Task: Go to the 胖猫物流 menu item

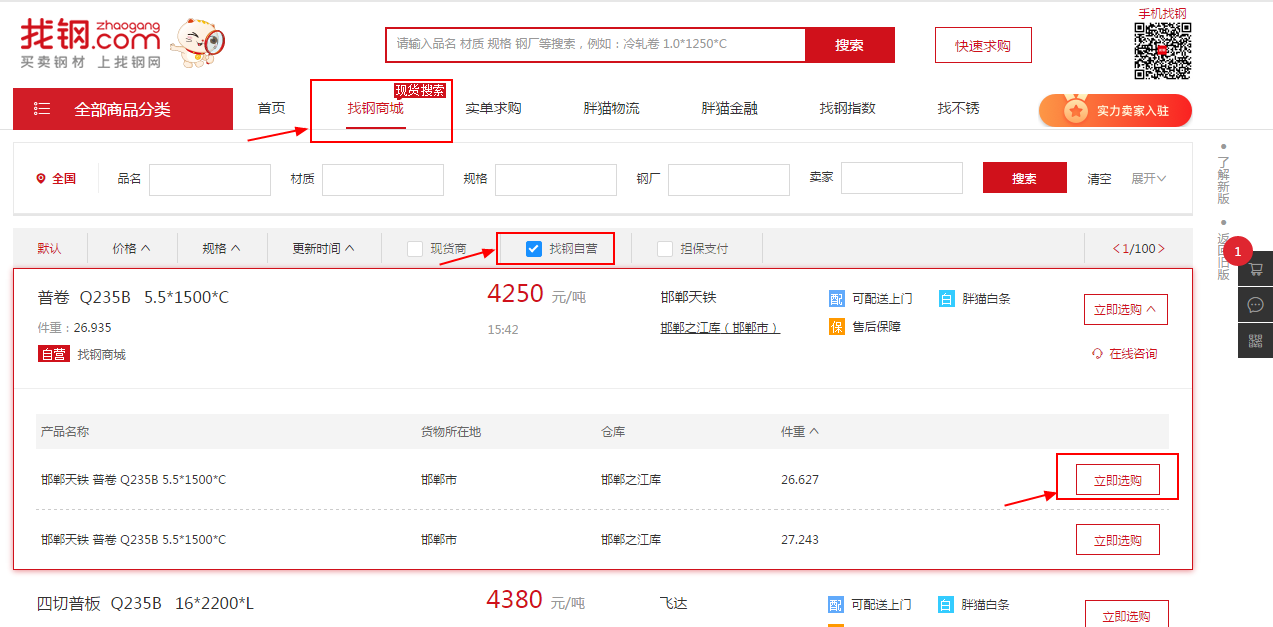Action: (x=611, y=109)
